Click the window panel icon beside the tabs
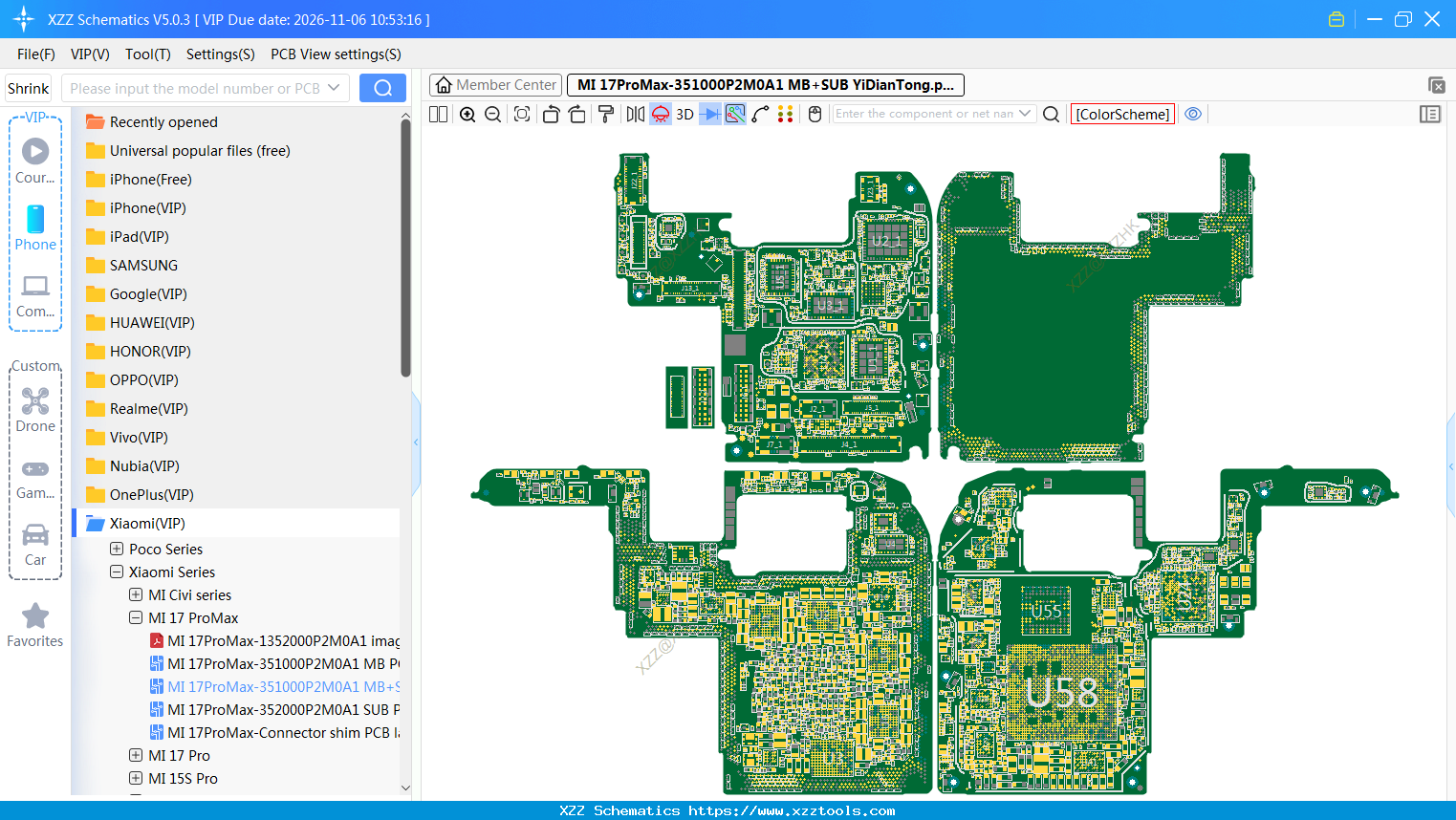The height and width of the screenshot is (820, 1456). pyautogui.click(x=1436, y=85)
